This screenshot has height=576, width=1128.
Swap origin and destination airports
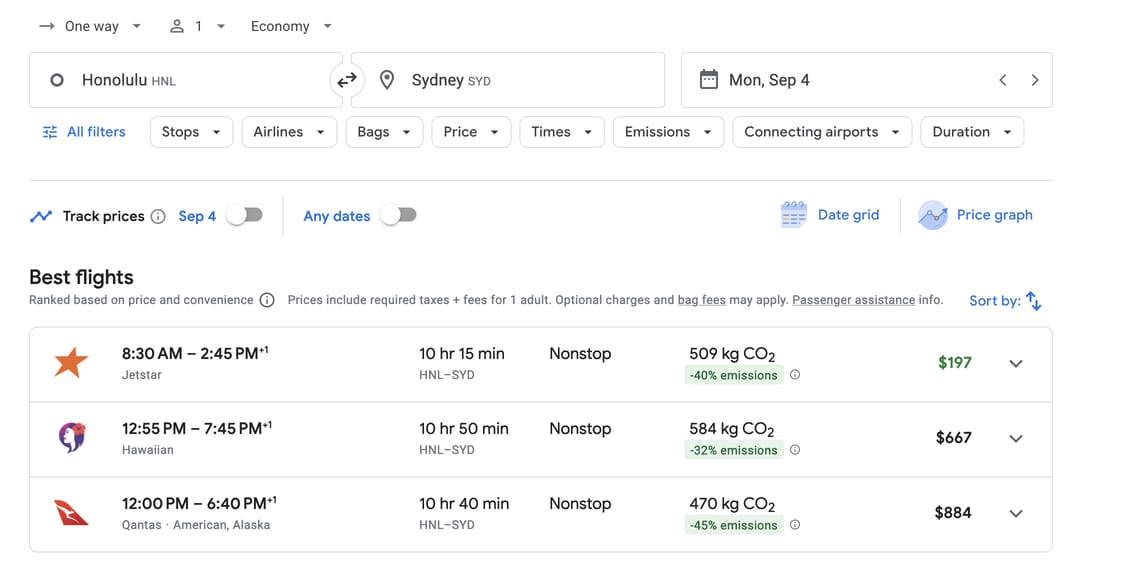347,80
